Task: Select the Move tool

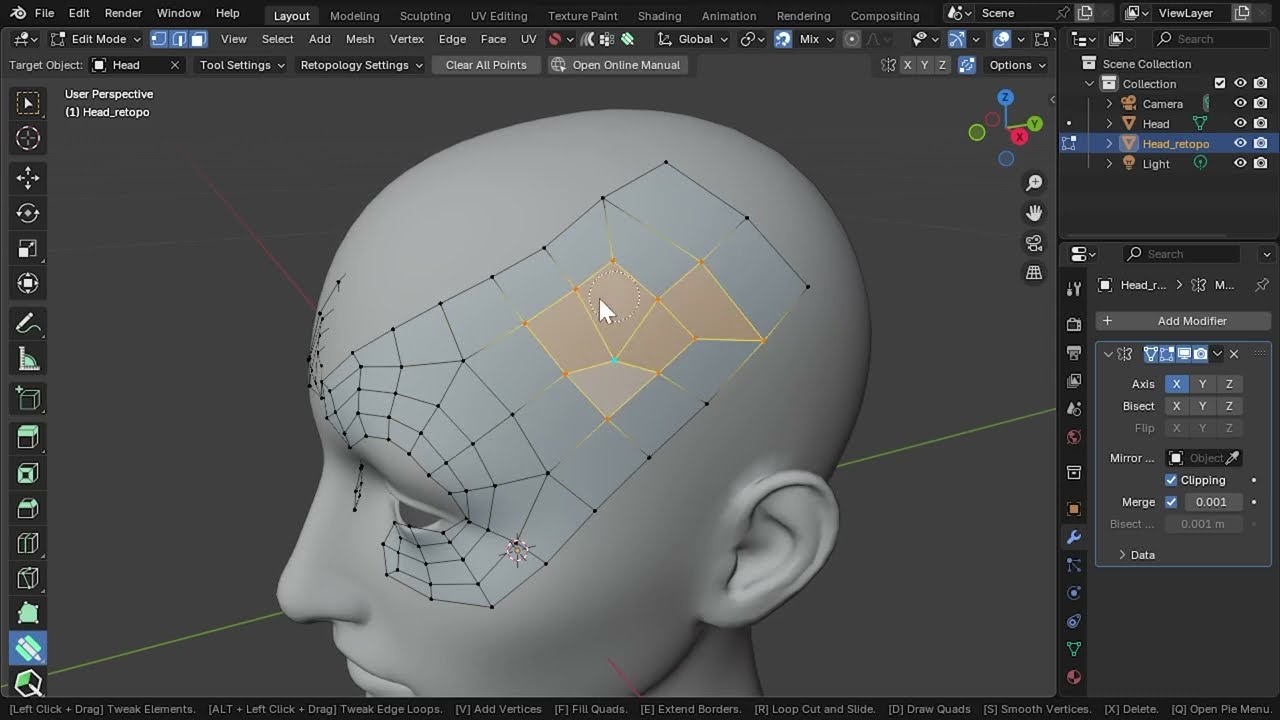Action: pyautogui.click(x=28, y=178)
